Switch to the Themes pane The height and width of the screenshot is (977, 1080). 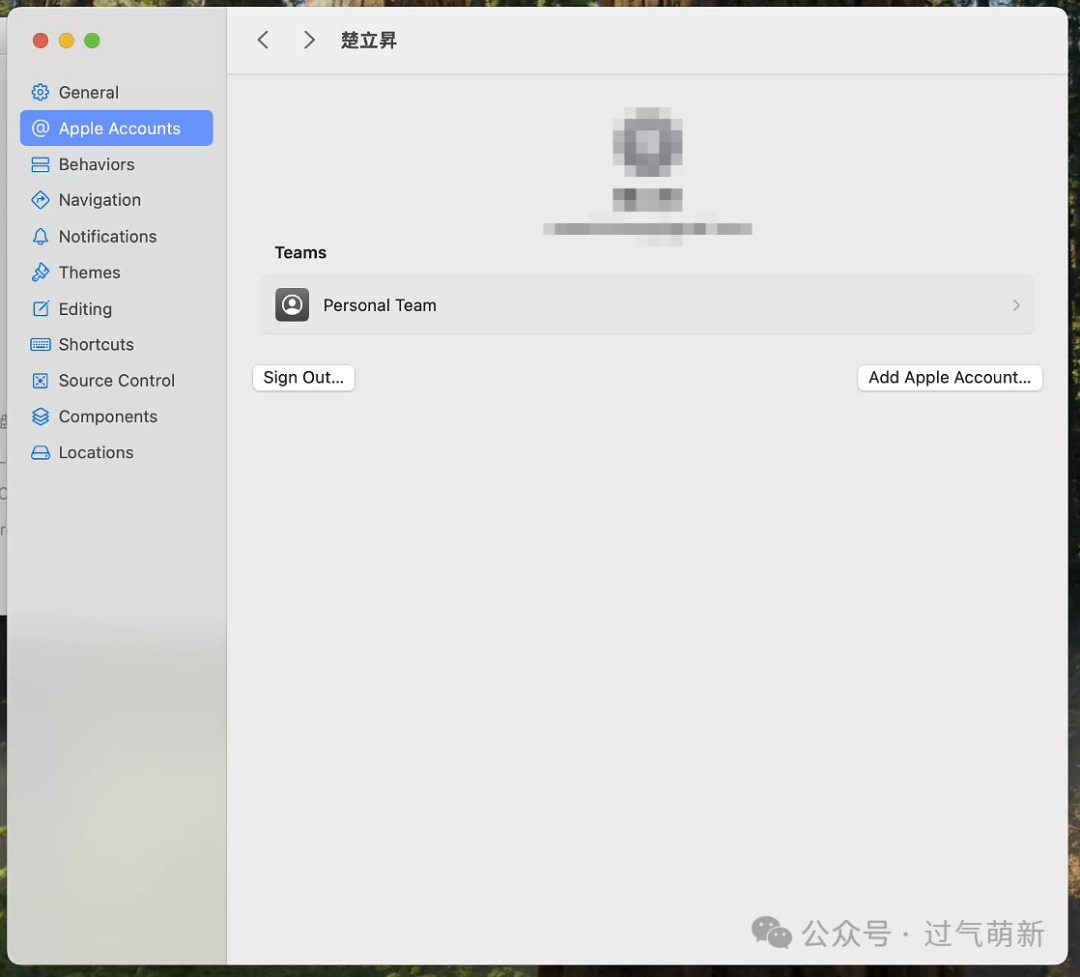[x=116, y=272]
